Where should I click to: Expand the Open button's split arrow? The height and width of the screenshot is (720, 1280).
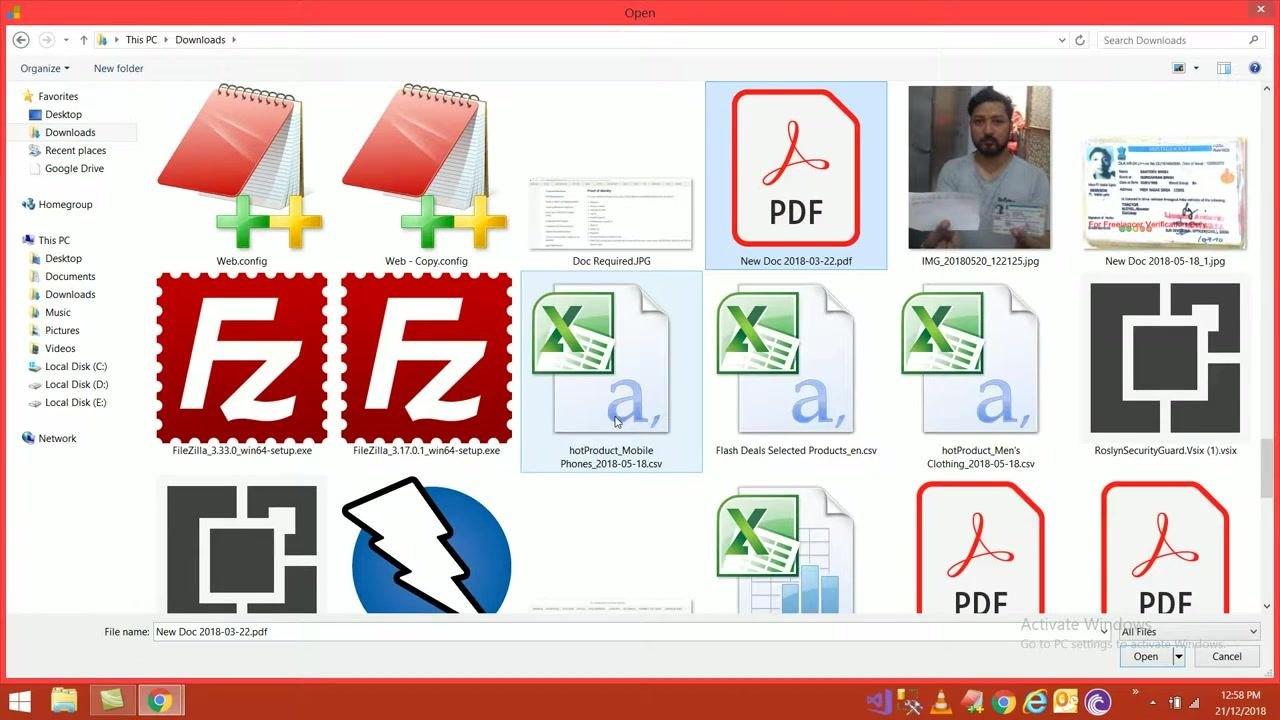[x=1179, y=657]
